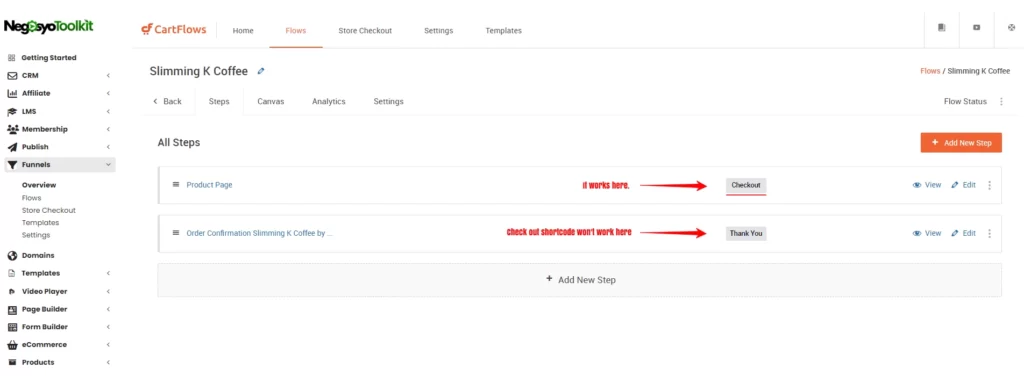Open Flow Status three-dot menu

coord(1002,102)
